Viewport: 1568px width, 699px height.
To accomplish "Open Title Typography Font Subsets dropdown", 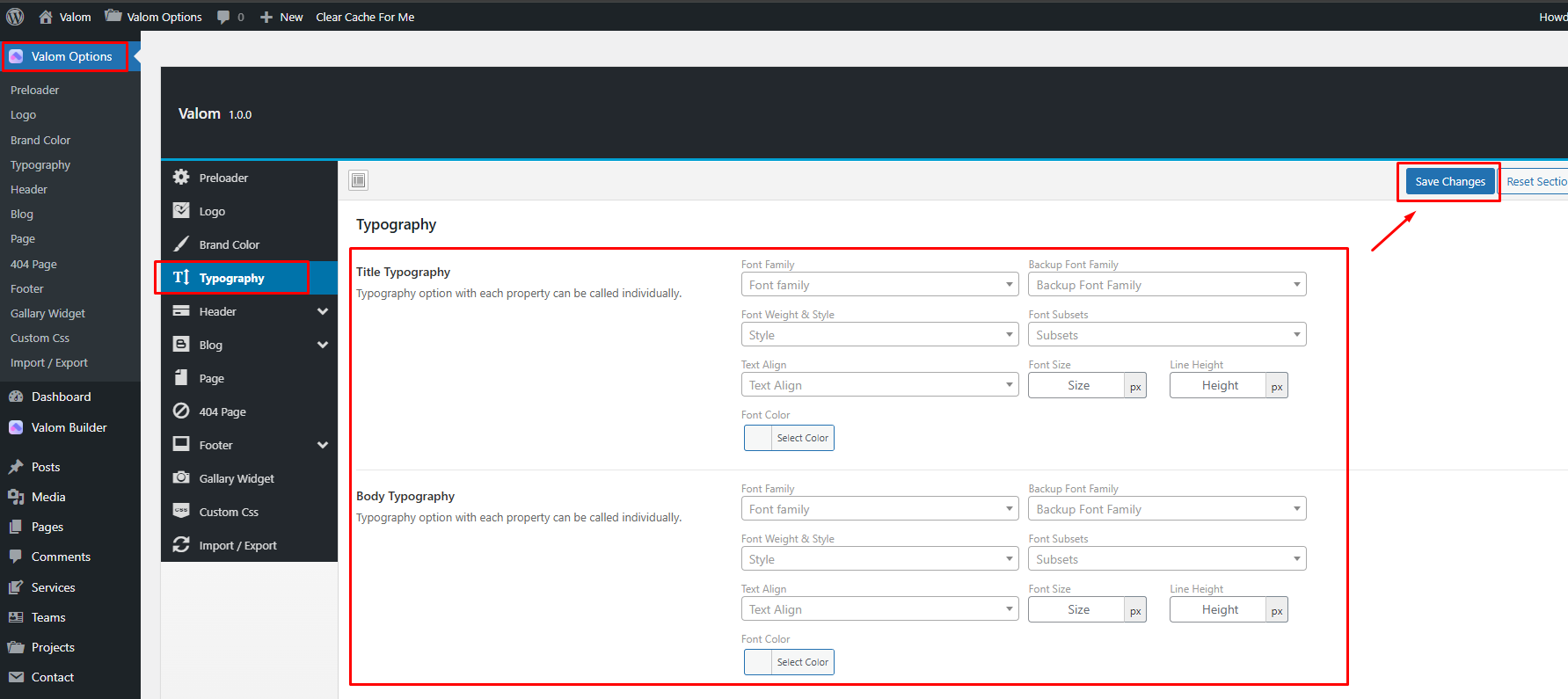I will point(1166,335).
